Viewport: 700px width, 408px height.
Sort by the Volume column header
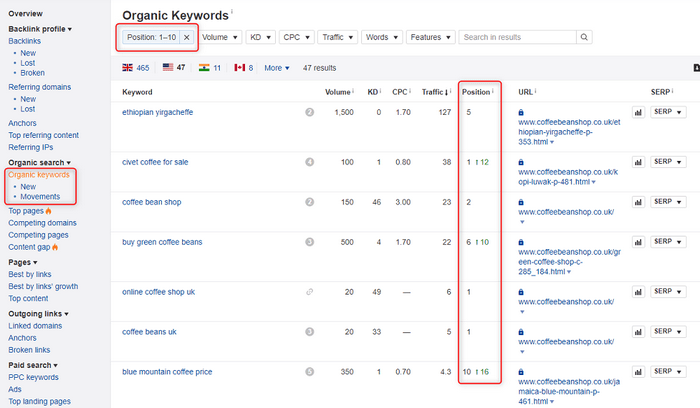[x=338, y=92]
